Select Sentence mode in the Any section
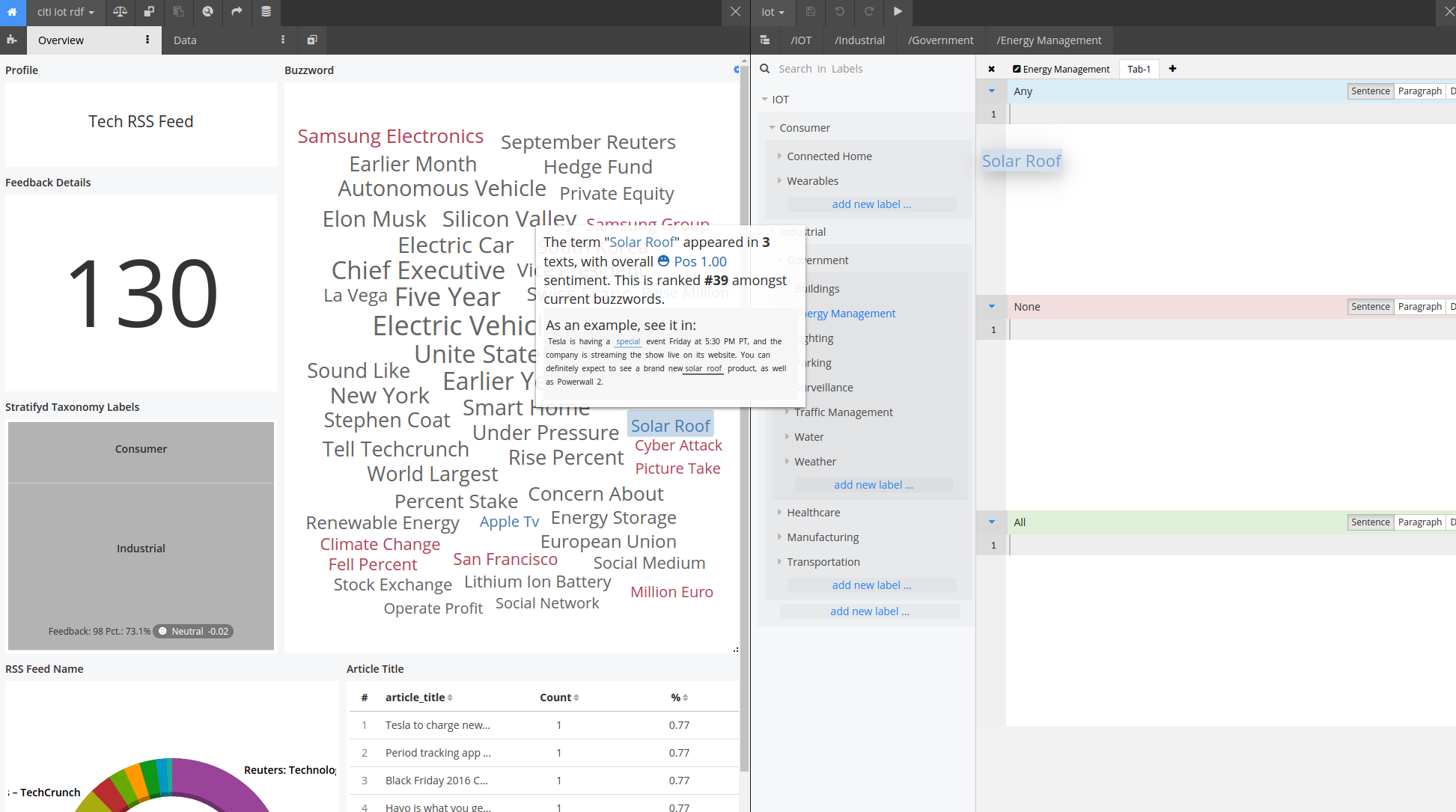1456x812 pixels. [1370, 91]
